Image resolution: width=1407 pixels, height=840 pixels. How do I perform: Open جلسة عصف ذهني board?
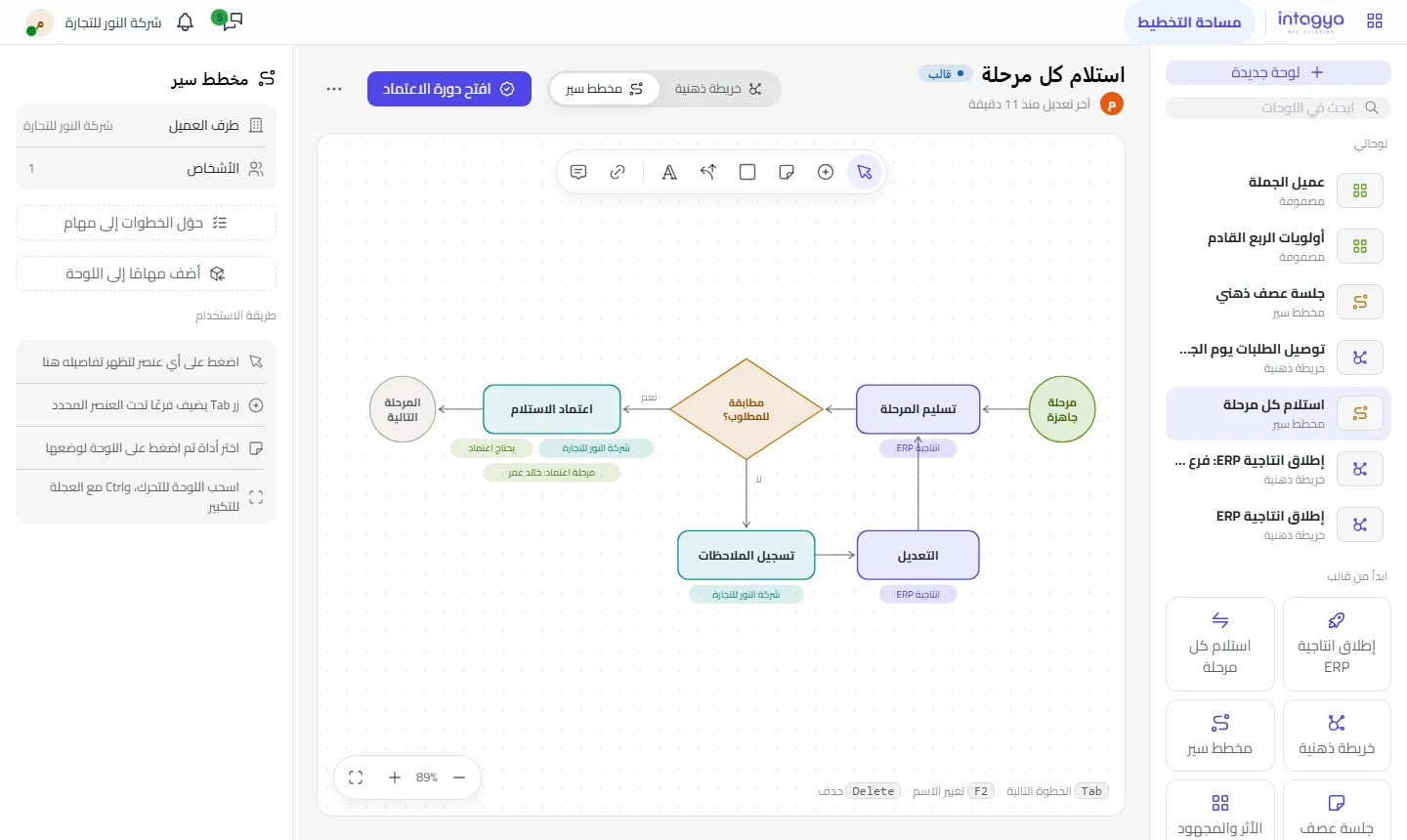click(x=1278, y=302)
